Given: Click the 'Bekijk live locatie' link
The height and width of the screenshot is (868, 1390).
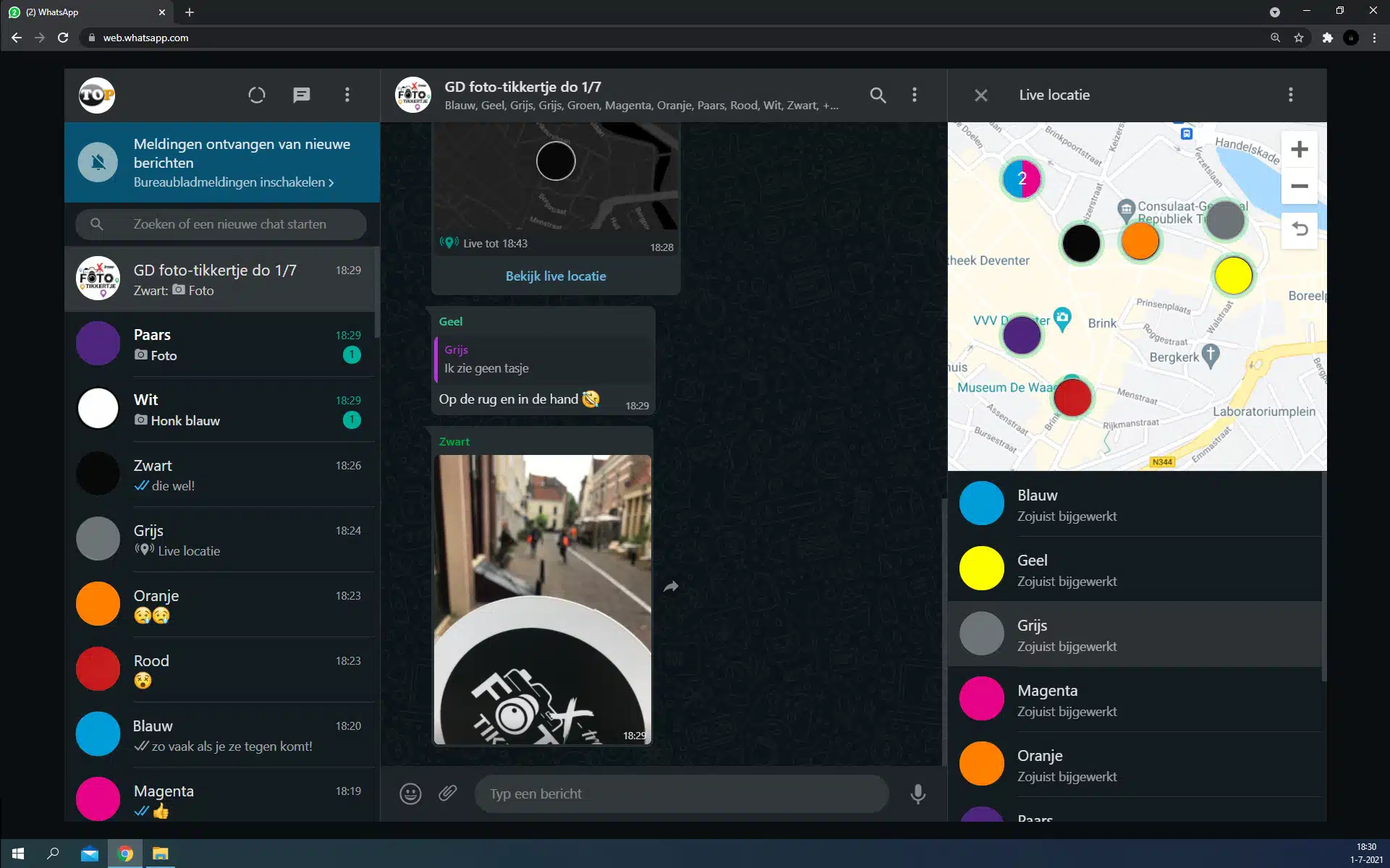Looking at the screenshot, I should click(x=556, y=276).
